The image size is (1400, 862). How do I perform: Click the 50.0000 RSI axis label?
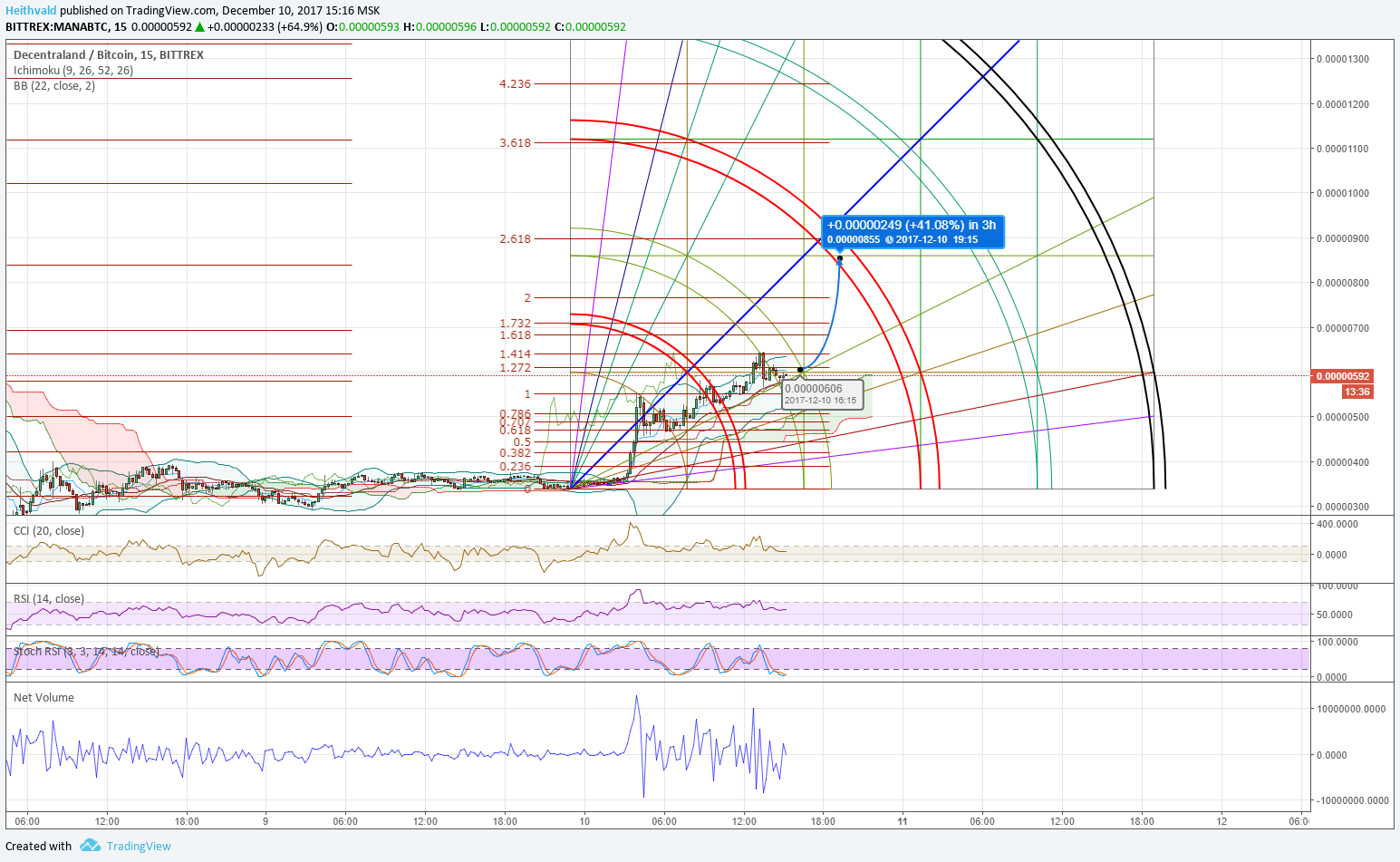coord(1335,615)
